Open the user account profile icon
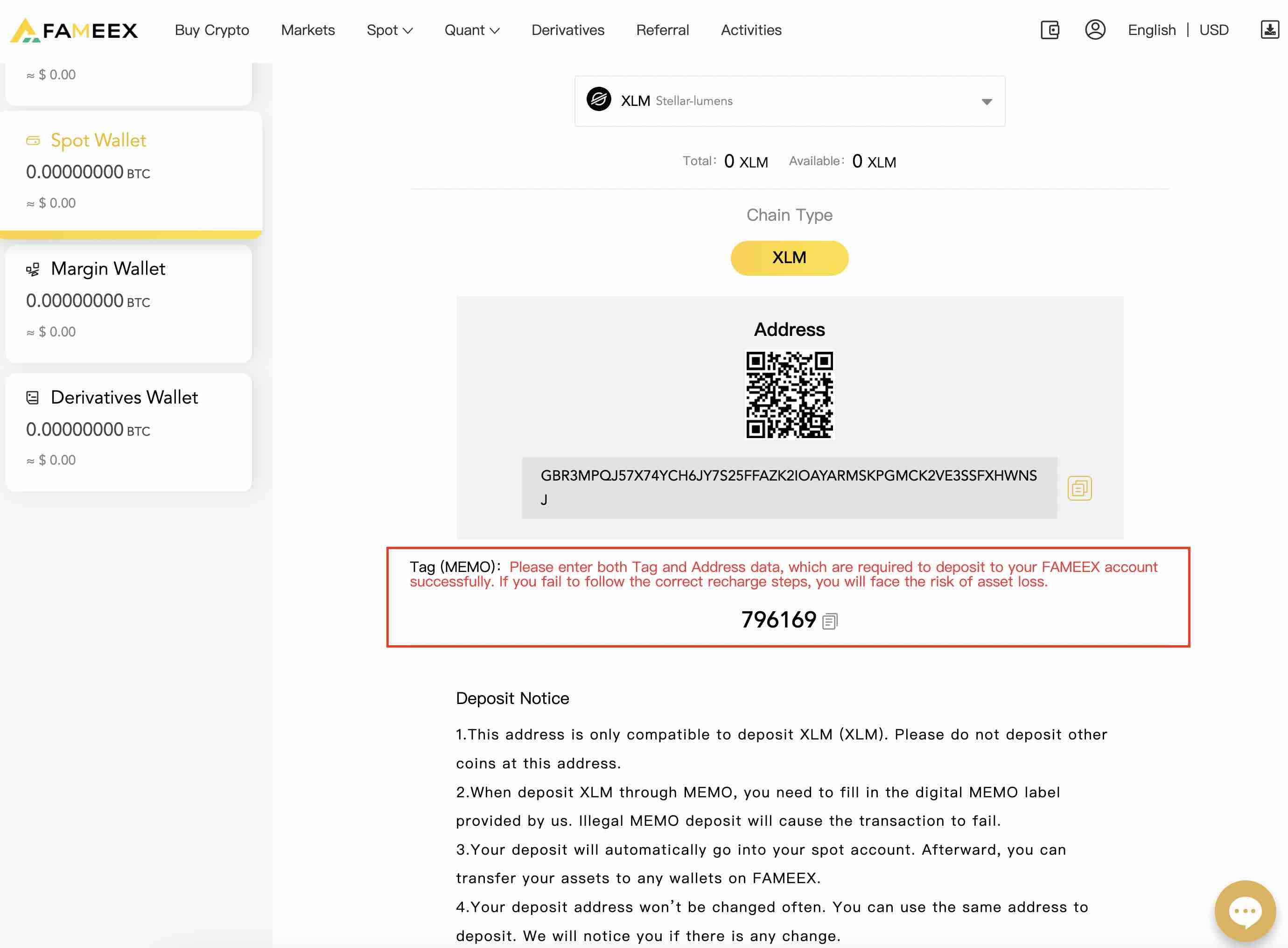The width and height of the screenshot is (1288, 948). (1095, 30)
